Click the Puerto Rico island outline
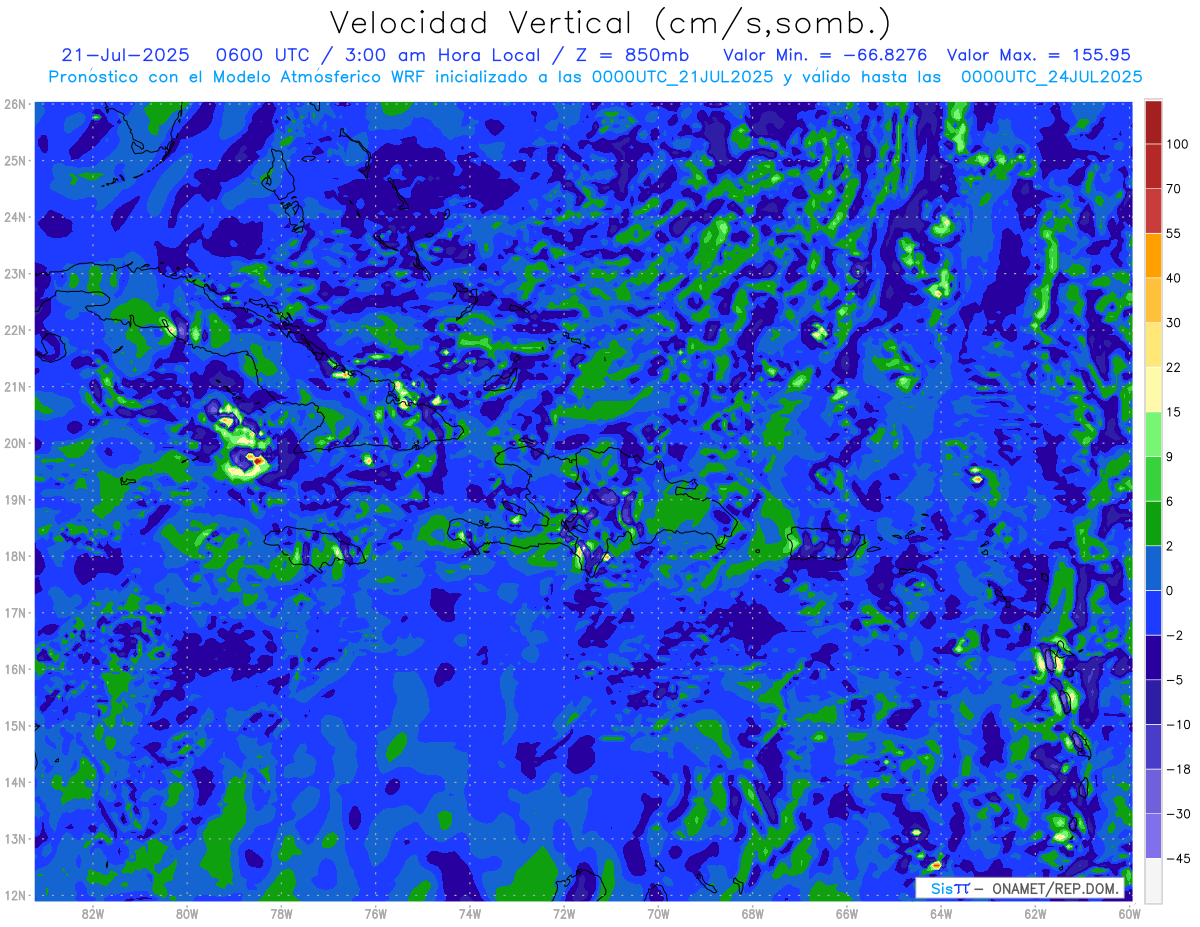This screenshot has height=927, width=1200. pyautogui.click(x=826, y=543)
